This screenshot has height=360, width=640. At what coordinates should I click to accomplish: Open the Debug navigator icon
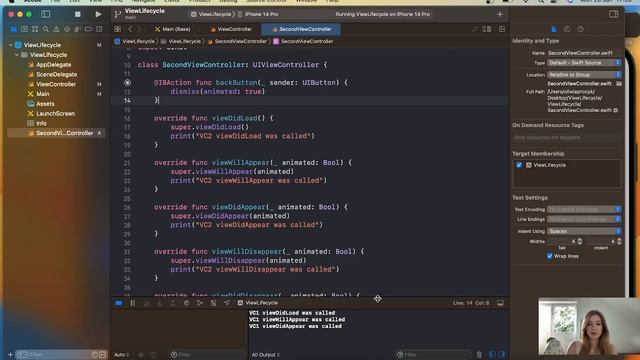click(x=78, y=29)
